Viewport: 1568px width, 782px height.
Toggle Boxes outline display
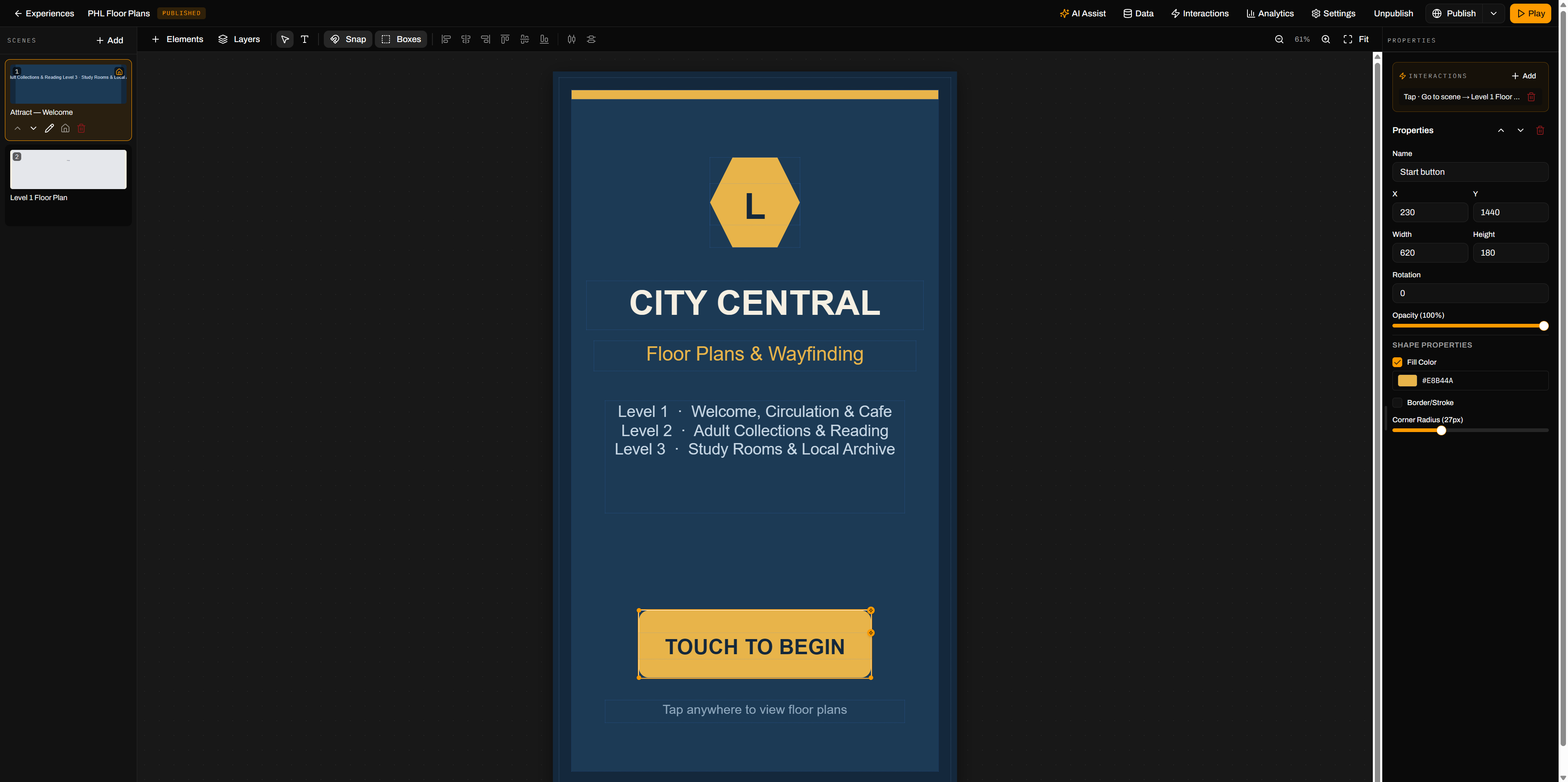pyautogui.click(x=401, y=40)
